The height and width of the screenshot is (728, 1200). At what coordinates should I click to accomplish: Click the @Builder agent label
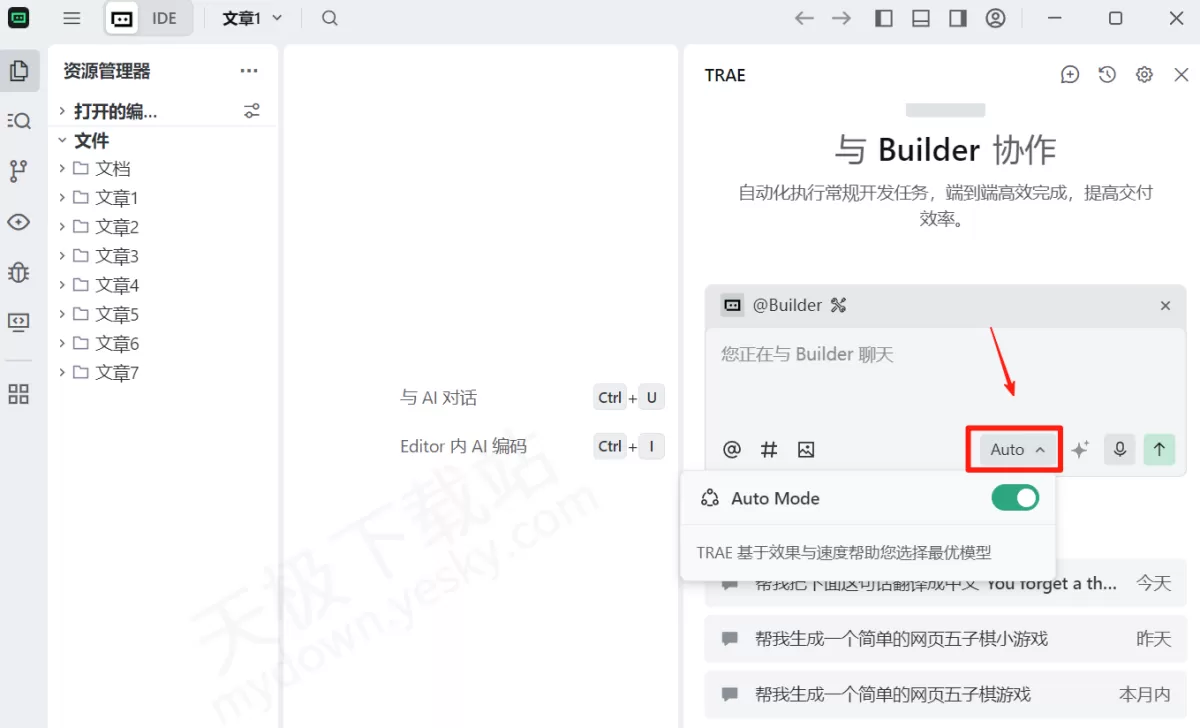787,305
